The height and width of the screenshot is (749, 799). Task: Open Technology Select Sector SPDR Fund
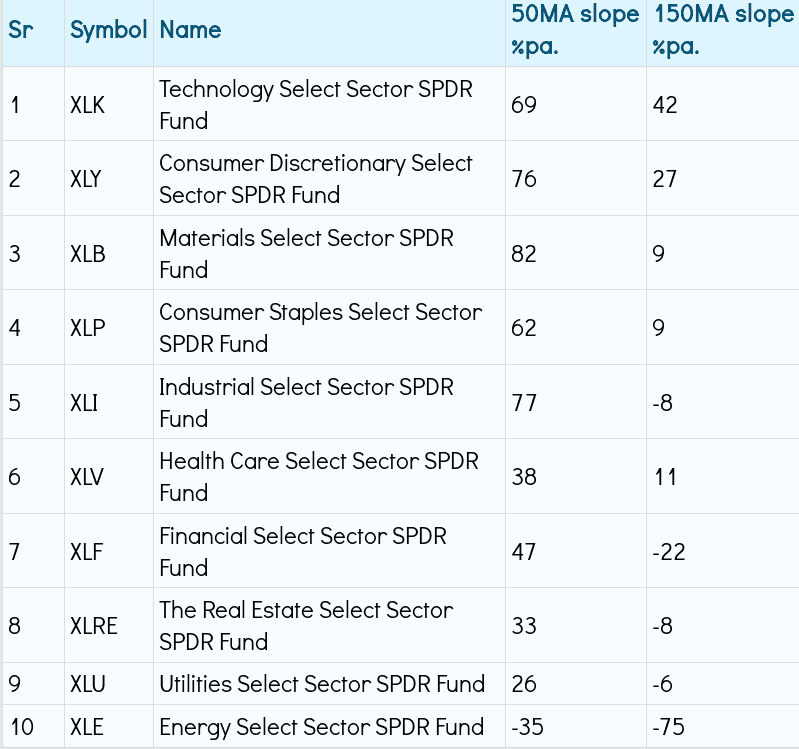tap(316, 105)
